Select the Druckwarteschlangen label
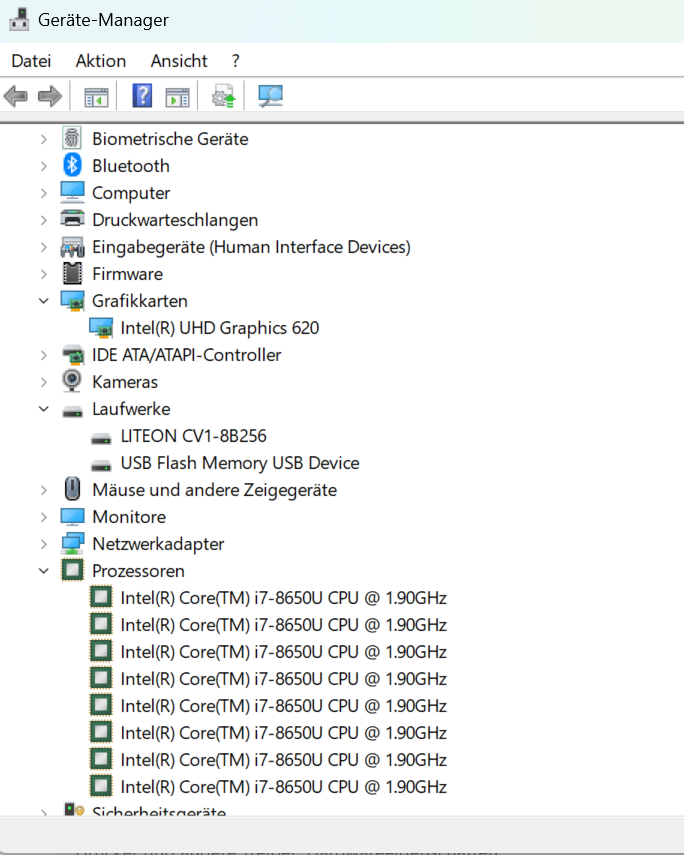 [x=175, y=220]
